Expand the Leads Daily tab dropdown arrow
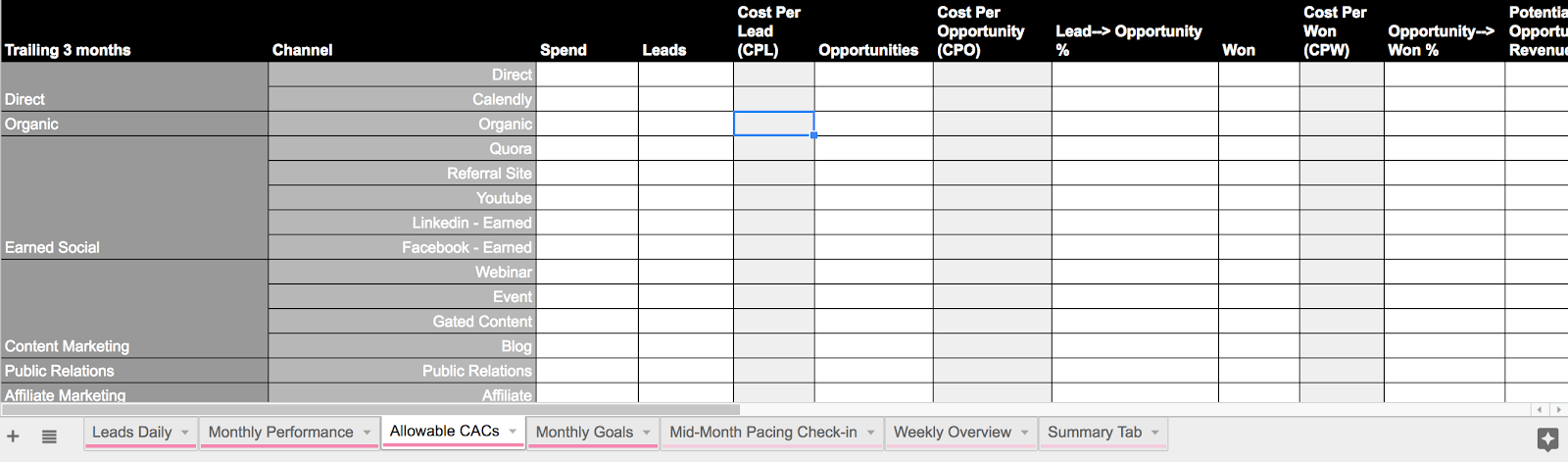 pyautogui.click(x=184, y=433)
